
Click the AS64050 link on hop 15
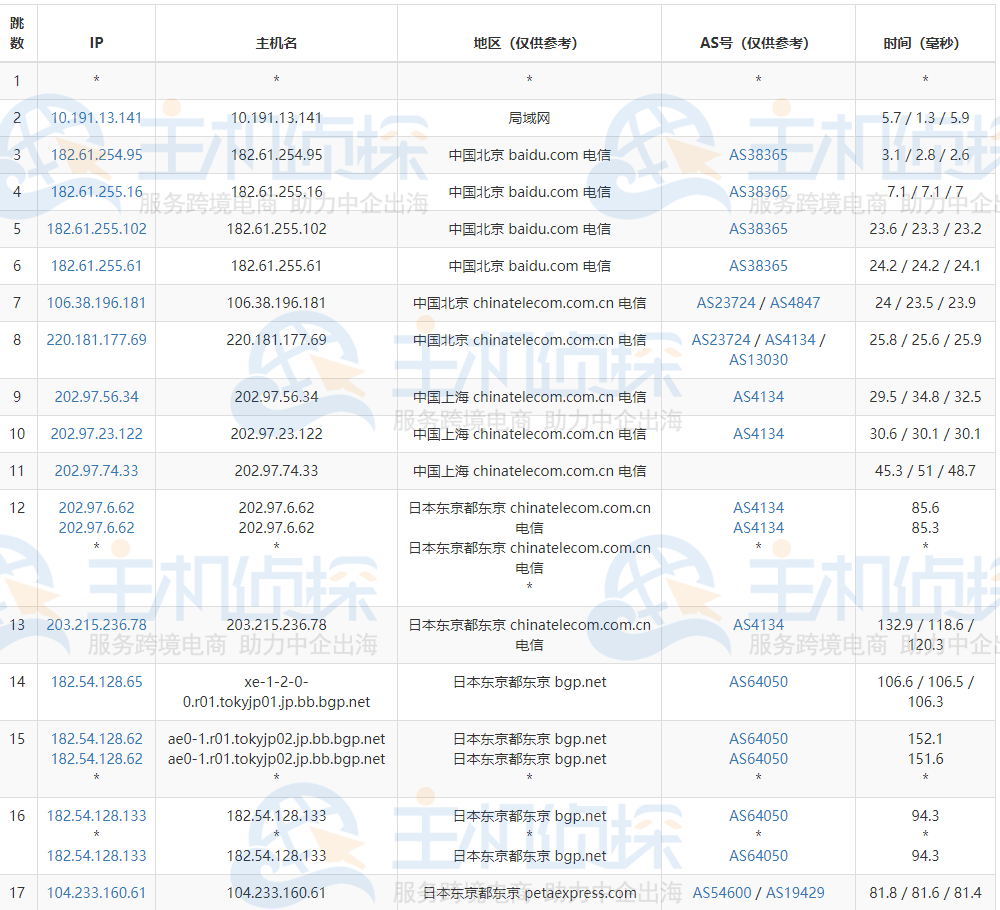(758, 738)
